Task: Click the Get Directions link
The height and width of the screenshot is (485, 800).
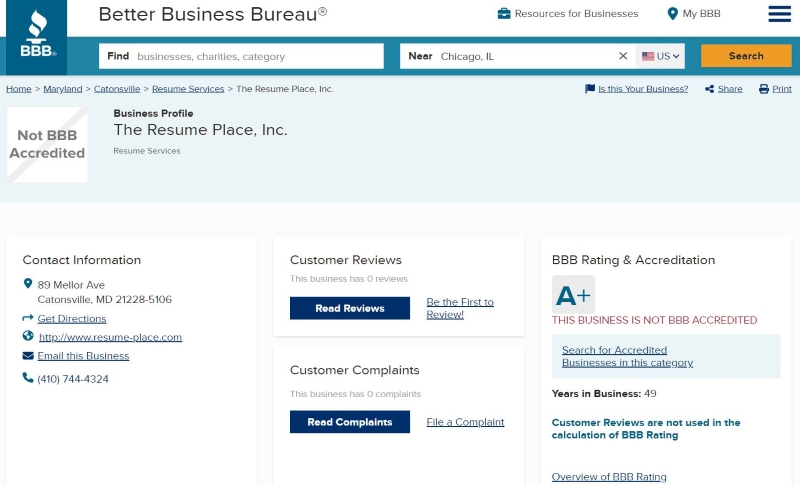Action: pyautogui.click(x=72, y=318)
